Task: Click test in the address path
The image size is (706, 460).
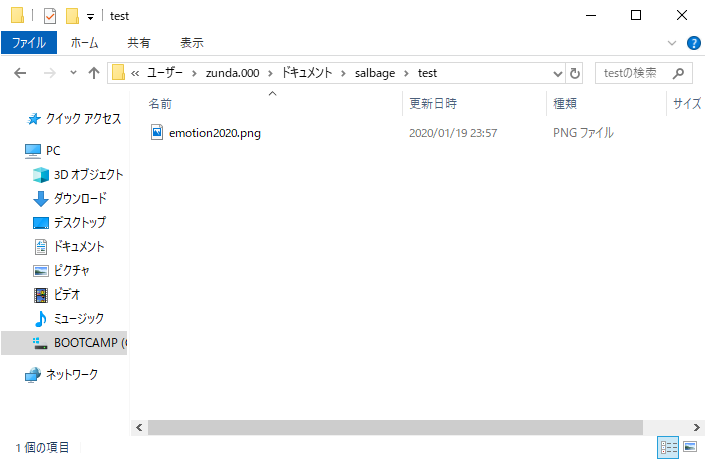Action: coord(427,73)
